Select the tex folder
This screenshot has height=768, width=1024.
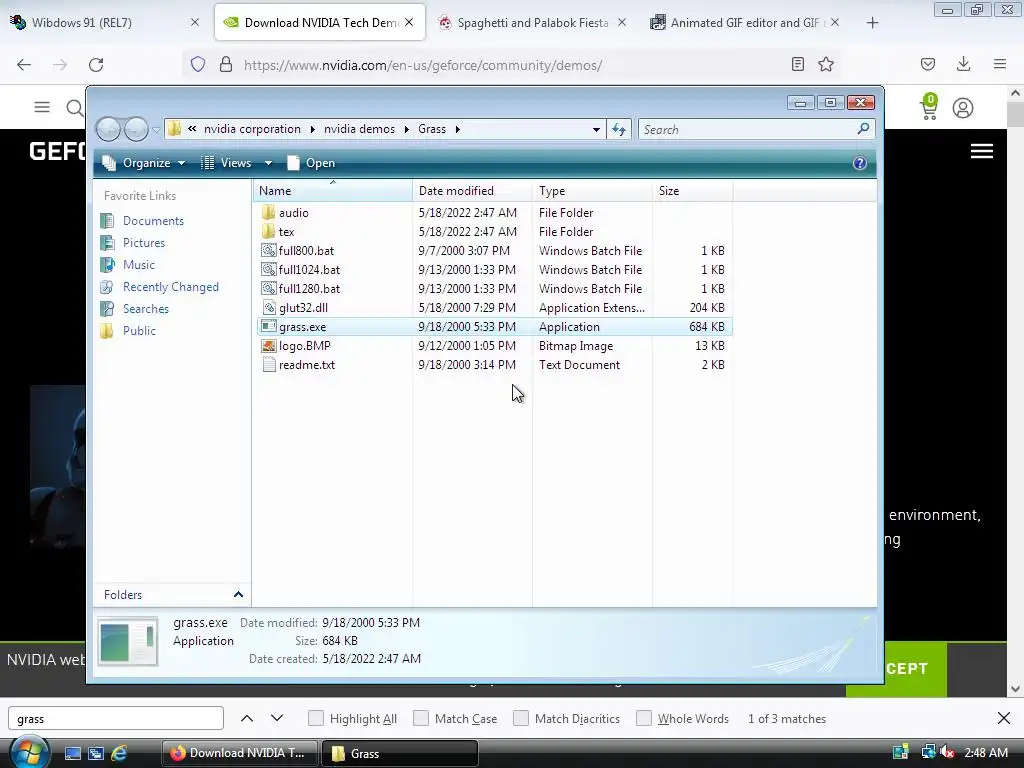click(x=494, y=232)
